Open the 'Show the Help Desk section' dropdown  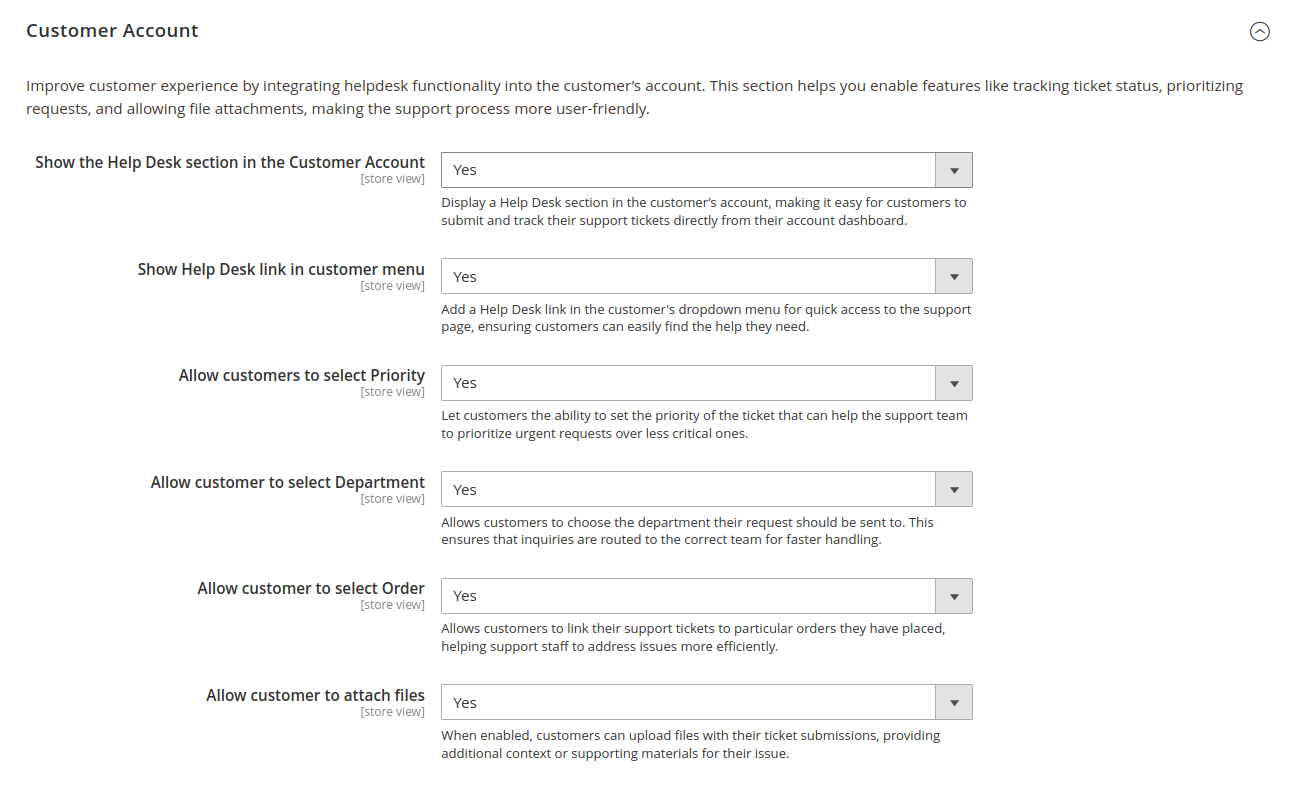(x=700, y=169)
